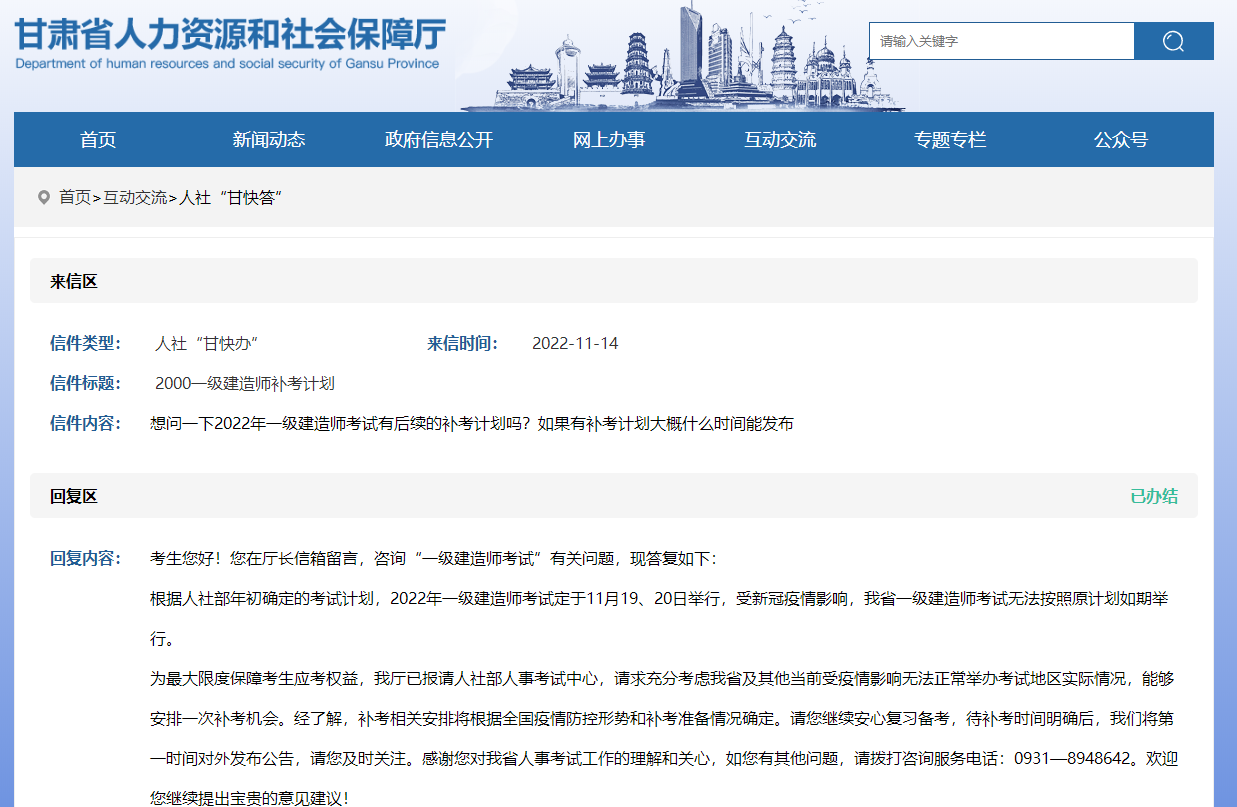Screen dimensions: 1237x807
Task: Select 网上办事 from the navigation bar
Action: [609, 140]
